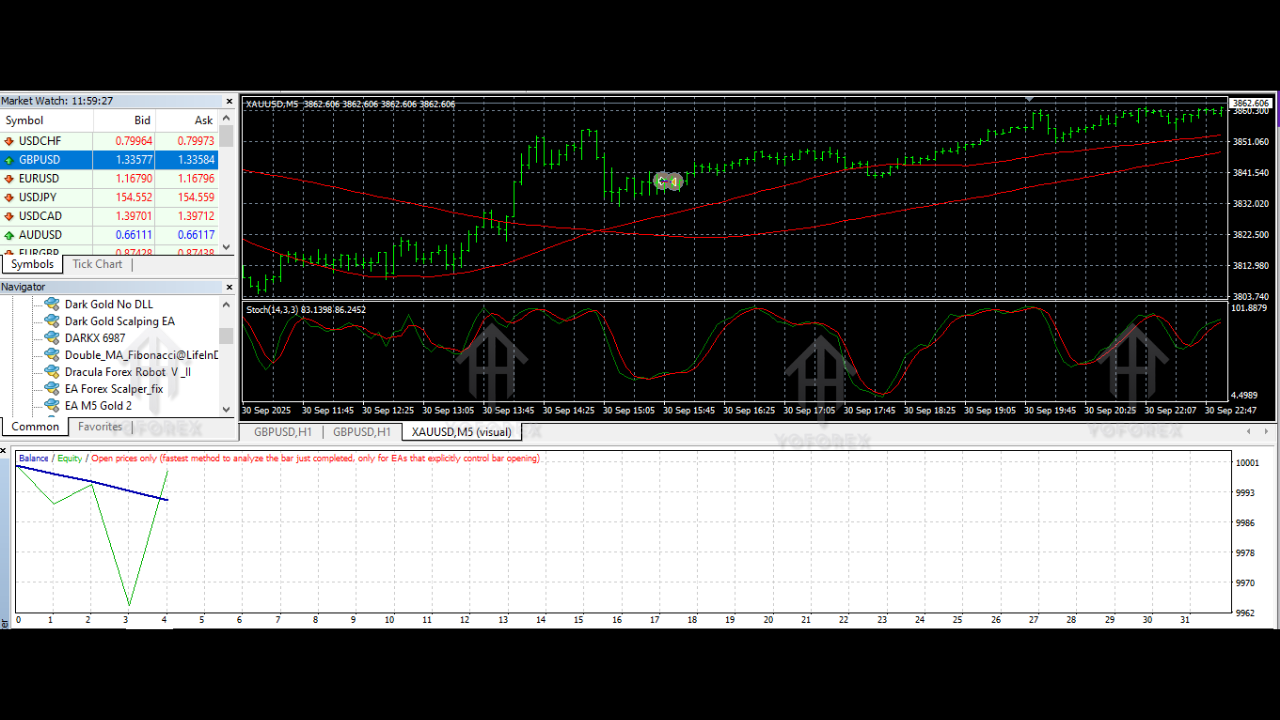Screen dimensions: 1280x720
Task: Open the Favorites tab in Navigator
Action: 100,427
